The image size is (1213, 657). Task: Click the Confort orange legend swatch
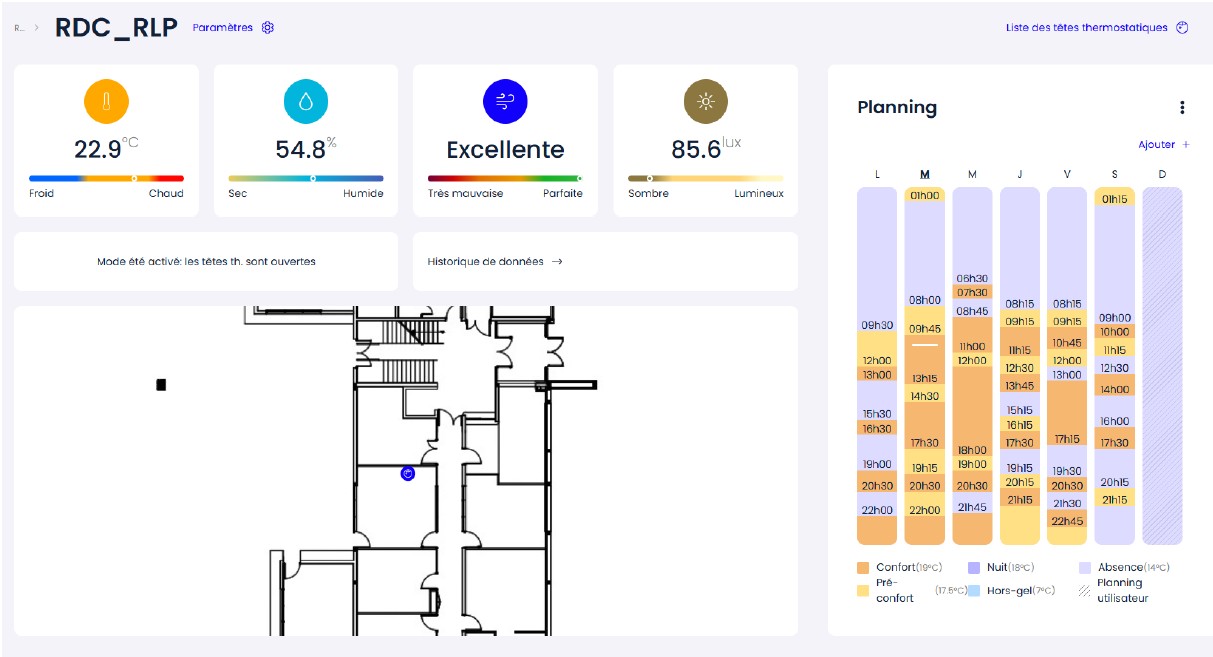(x=863, y=568)
